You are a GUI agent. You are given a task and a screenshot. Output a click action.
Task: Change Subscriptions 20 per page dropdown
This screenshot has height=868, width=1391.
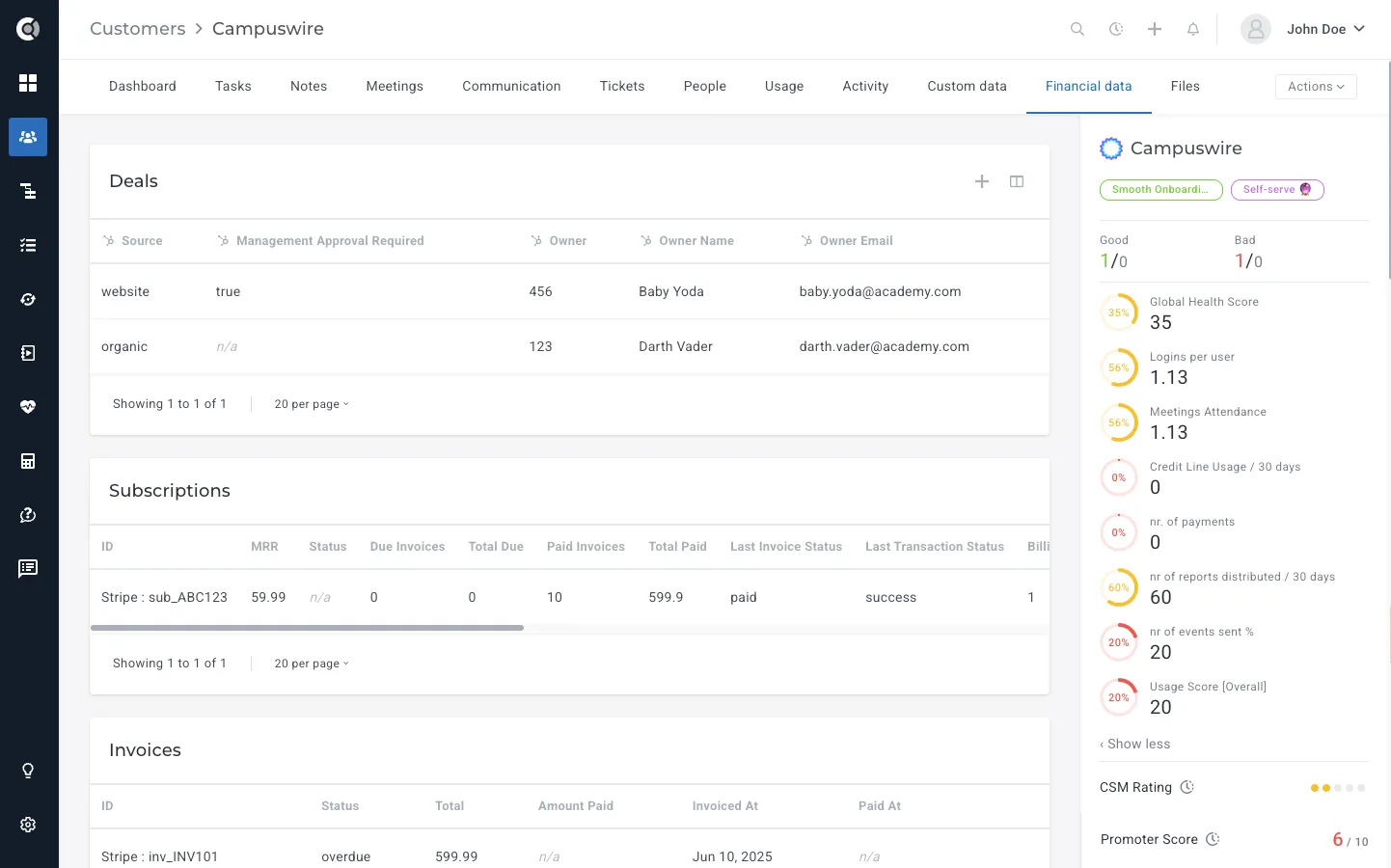(312, 664)
